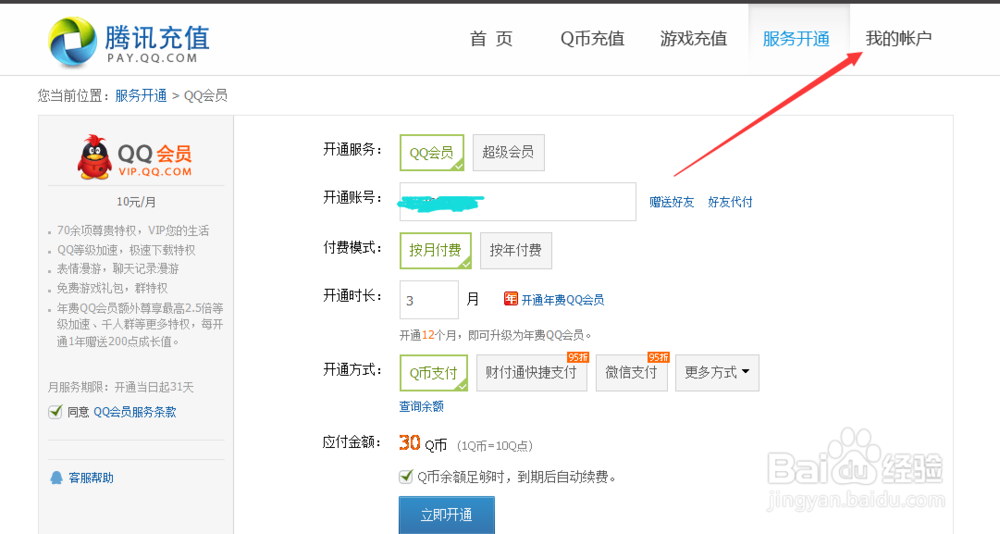Open the 开通年费QQ会员 link
Screen dimensions: 1000x534
click(562, 299)
